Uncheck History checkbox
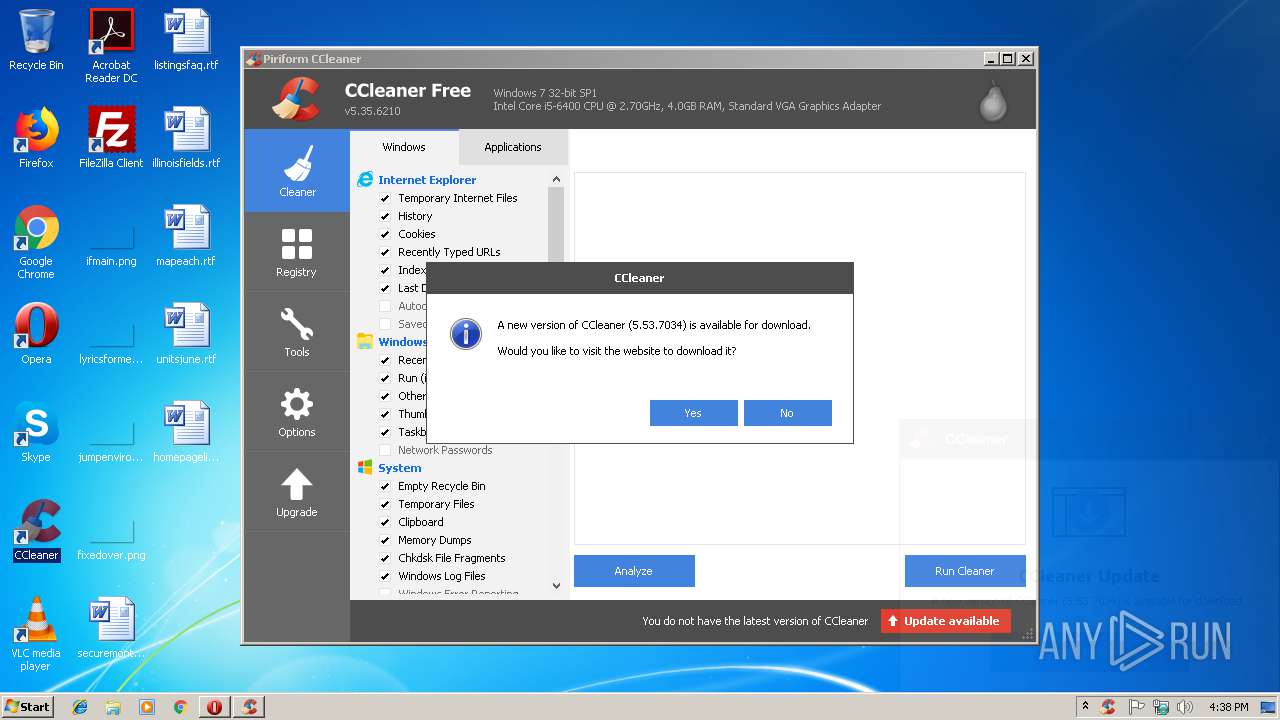This screenshot has width=1280, height=720. [385, 216]
